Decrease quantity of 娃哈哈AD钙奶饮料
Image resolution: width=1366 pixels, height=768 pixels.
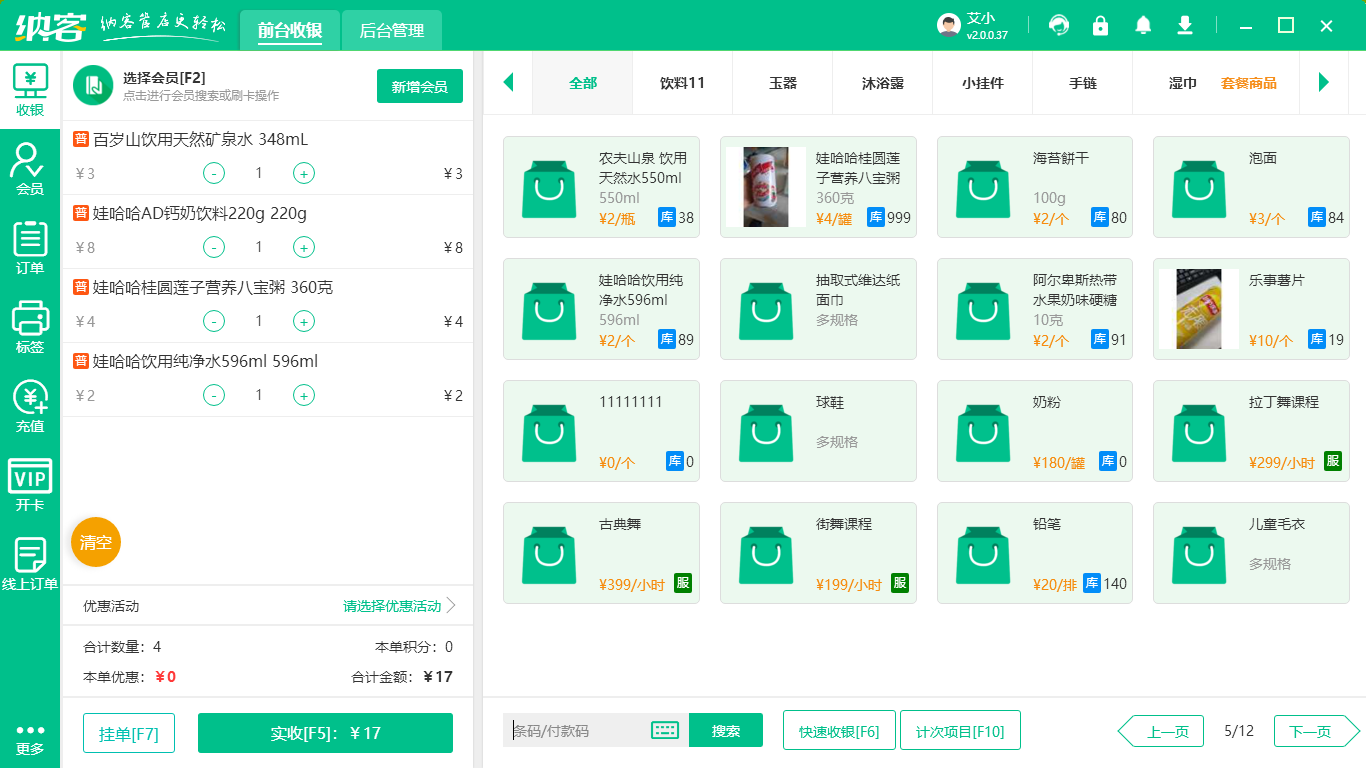click(214, 247)
